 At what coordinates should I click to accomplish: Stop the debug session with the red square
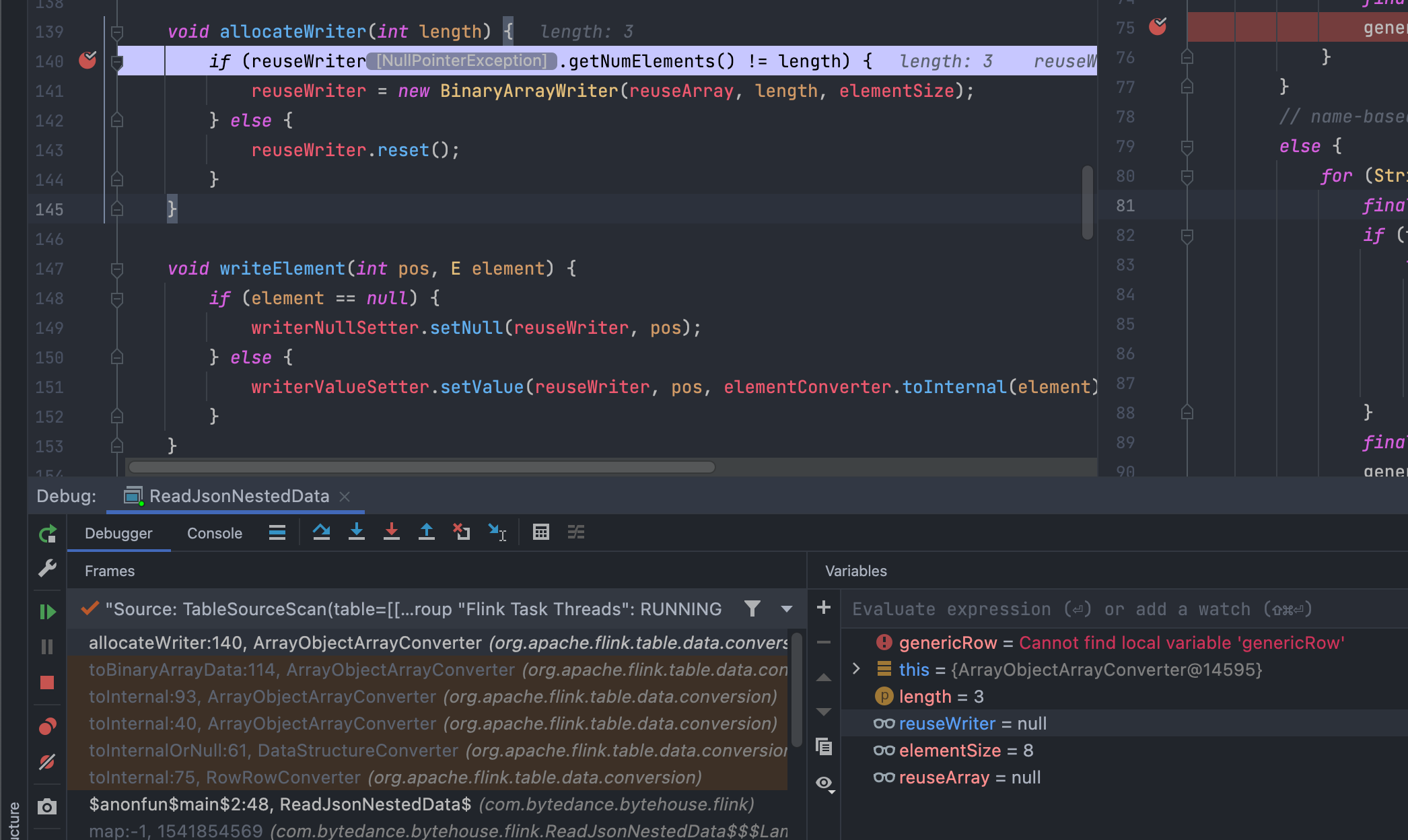pyautogui.click(x=47, y=682)
